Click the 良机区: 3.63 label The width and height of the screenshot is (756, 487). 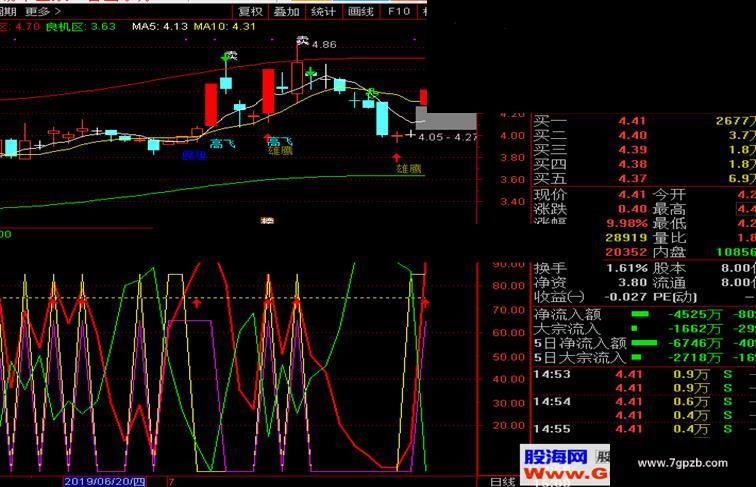click(81, 27)
